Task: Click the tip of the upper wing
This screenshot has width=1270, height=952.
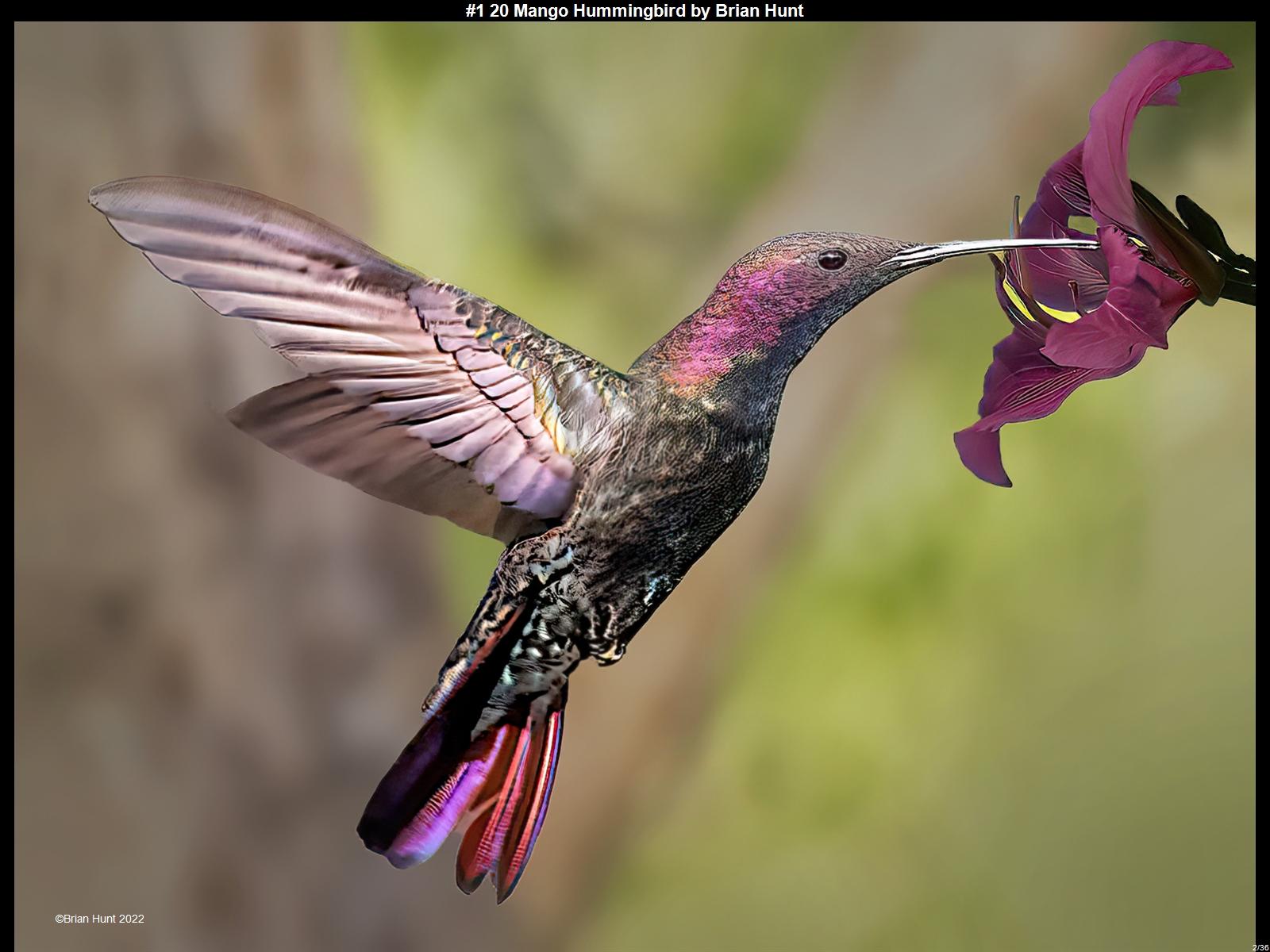Action: (103, 193)
